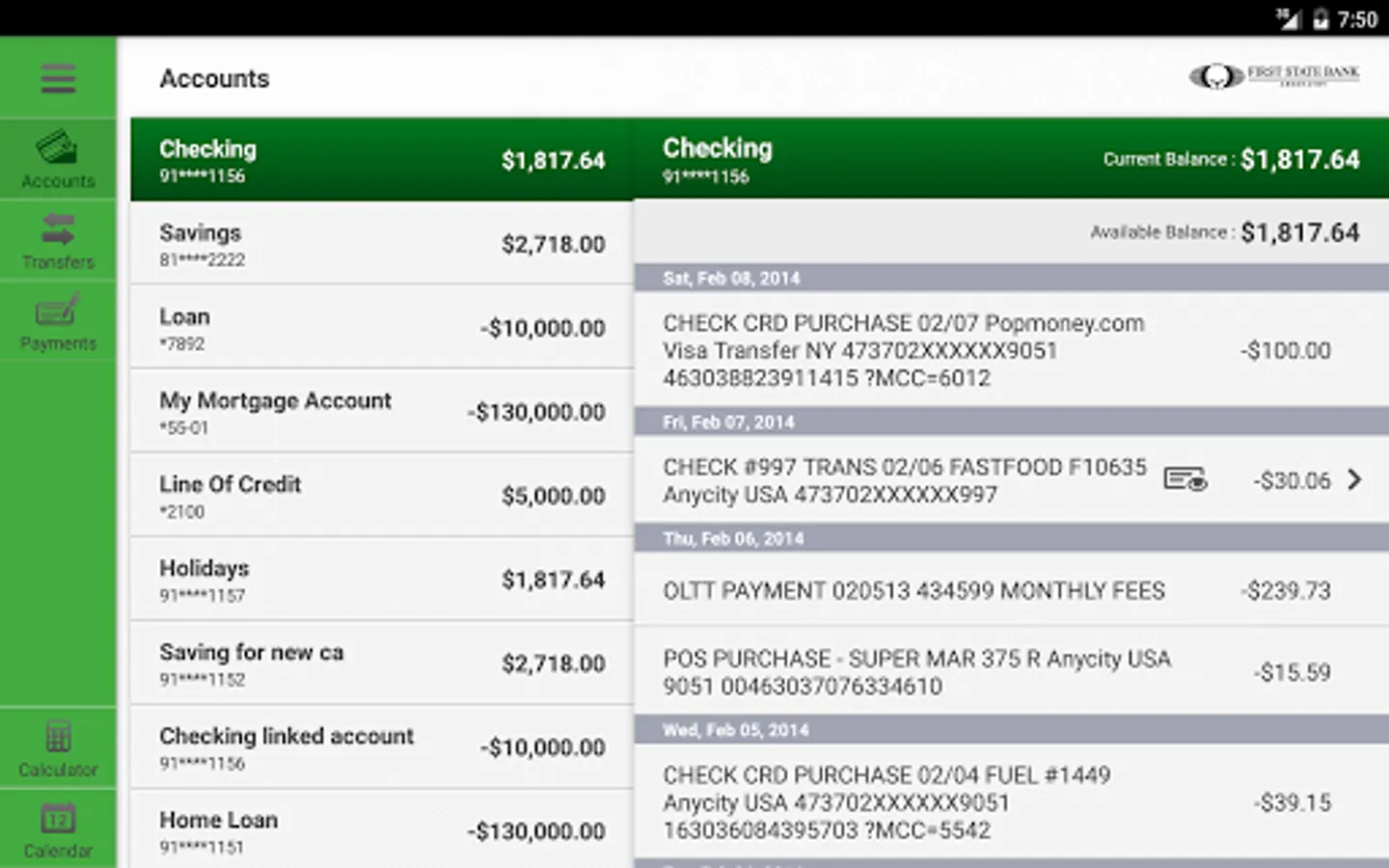Select the Home Loan account
Image resolution: width=1389 pixels, height=868 pixels.
[381, 829]
